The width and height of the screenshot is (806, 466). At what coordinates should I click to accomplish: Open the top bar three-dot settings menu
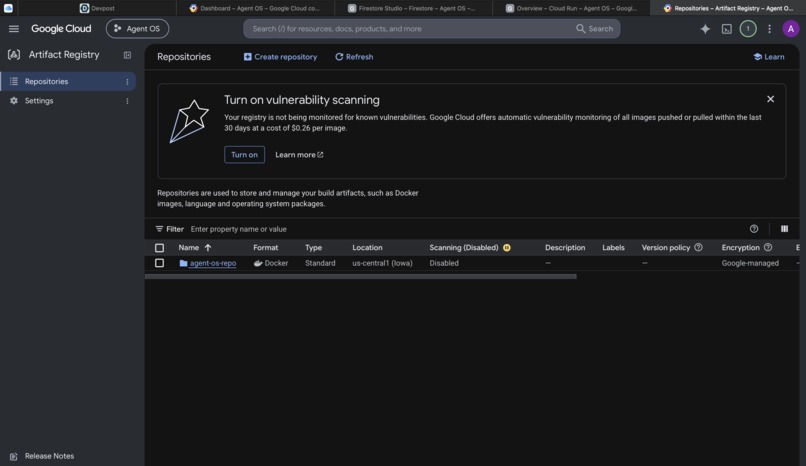coord(770,29)
